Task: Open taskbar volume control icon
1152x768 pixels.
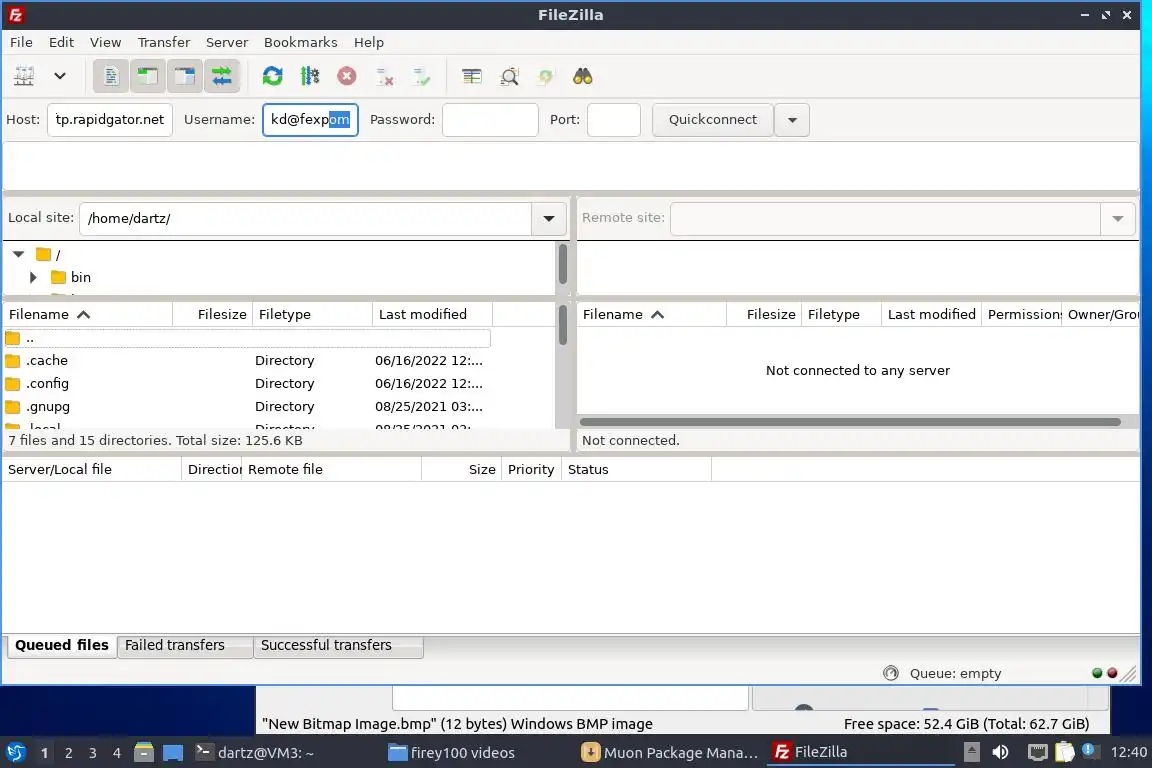Action: coord(1000,753)
